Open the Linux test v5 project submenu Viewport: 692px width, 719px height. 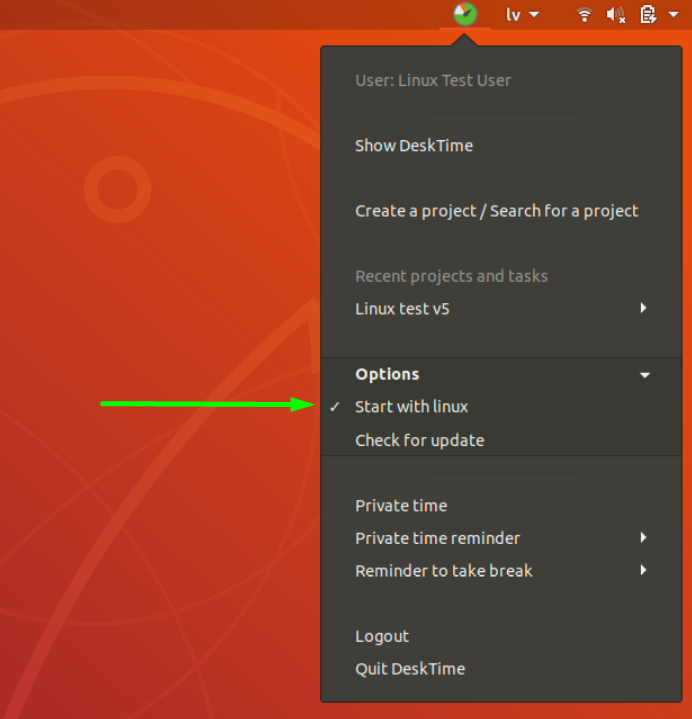[x=501, y=309]
